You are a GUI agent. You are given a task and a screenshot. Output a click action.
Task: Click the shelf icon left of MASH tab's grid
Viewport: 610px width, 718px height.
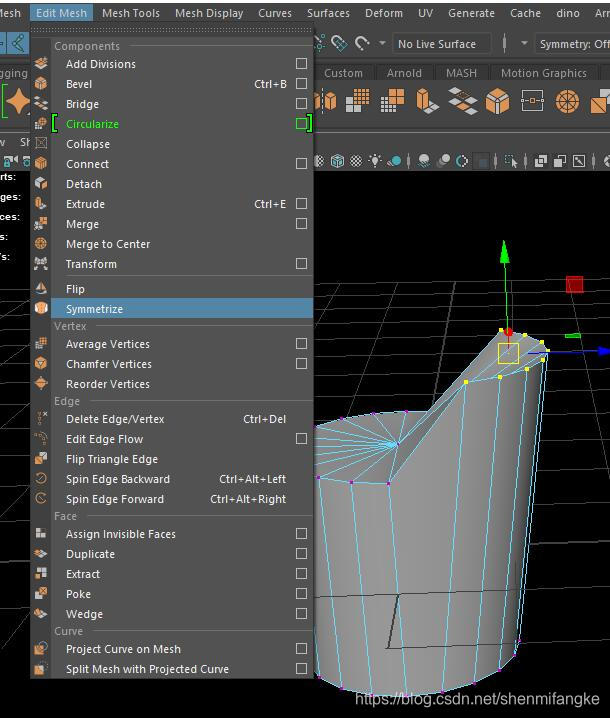click(x=427, y=101)
